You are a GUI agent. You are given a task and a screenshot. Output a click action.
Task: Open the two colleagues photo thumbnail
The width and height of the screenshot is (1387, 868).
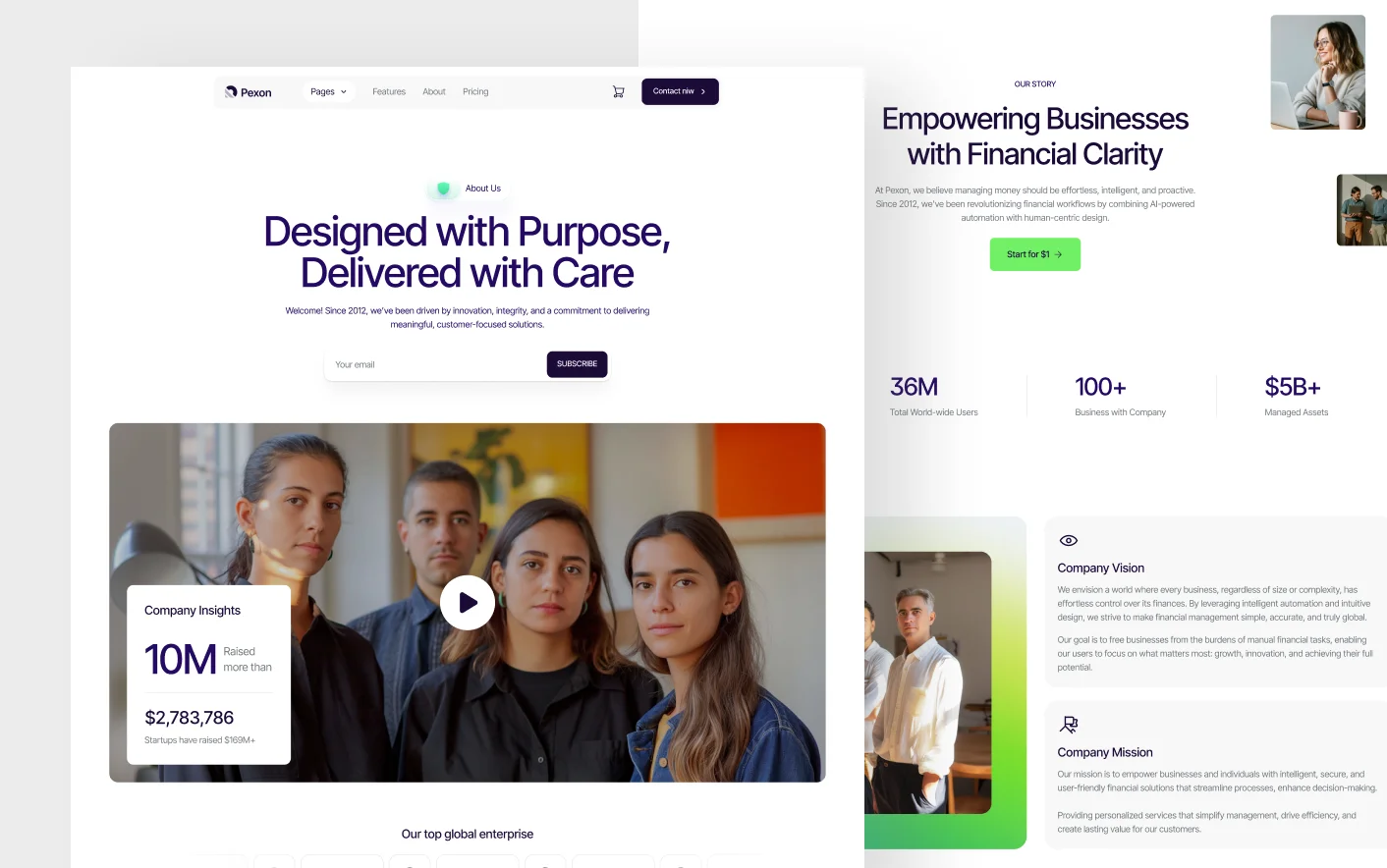pos(1361,210)
